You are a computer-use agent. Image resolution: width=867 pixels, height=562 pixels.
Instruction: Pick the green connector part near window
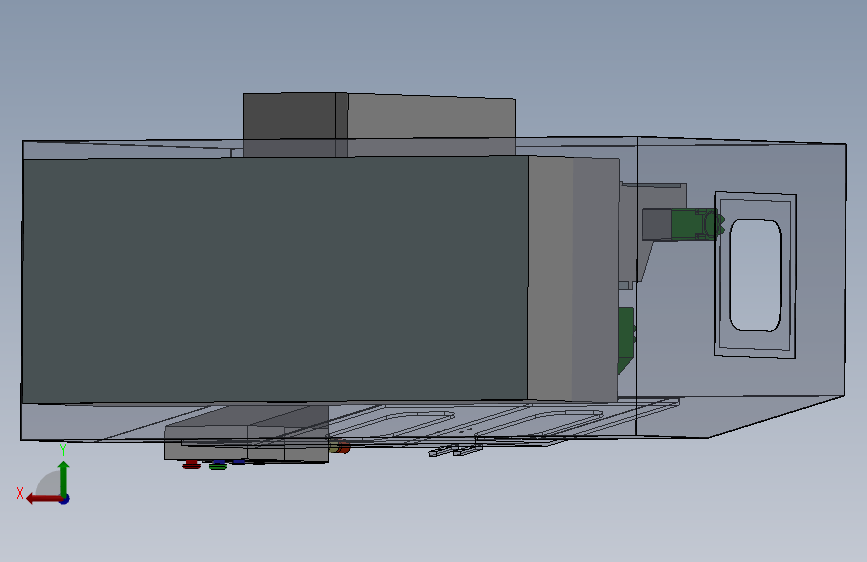[x=698, y=225]
